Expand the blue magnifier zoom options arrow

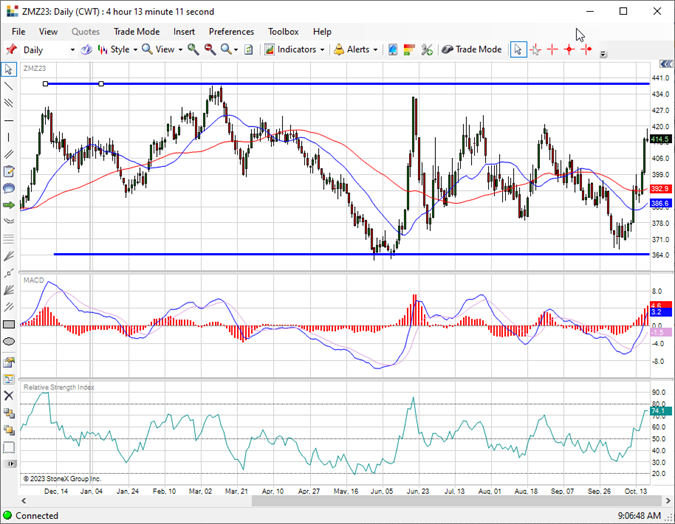point(236,50)
